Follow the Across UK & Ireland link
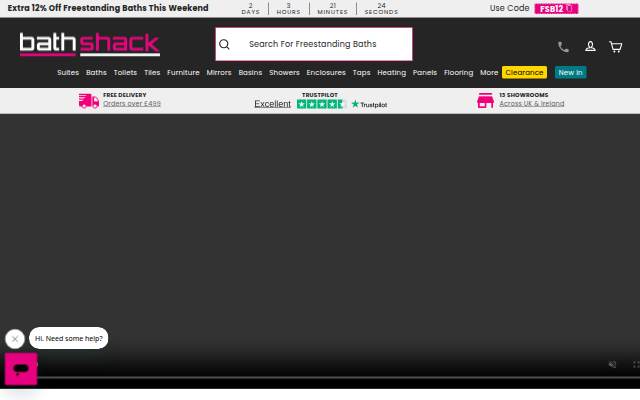The height and width of the screenshot is (400, 640). coord(531,104)
